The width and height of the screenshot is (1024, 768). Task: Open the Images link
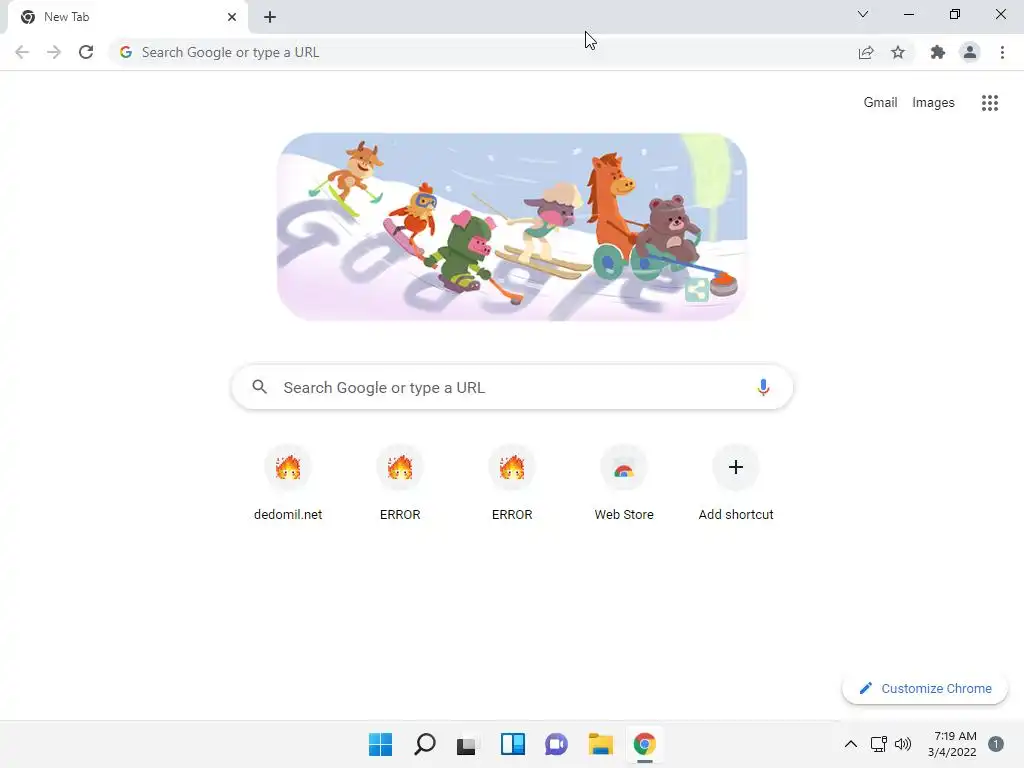pyautogui.click(x=933, y=103)
